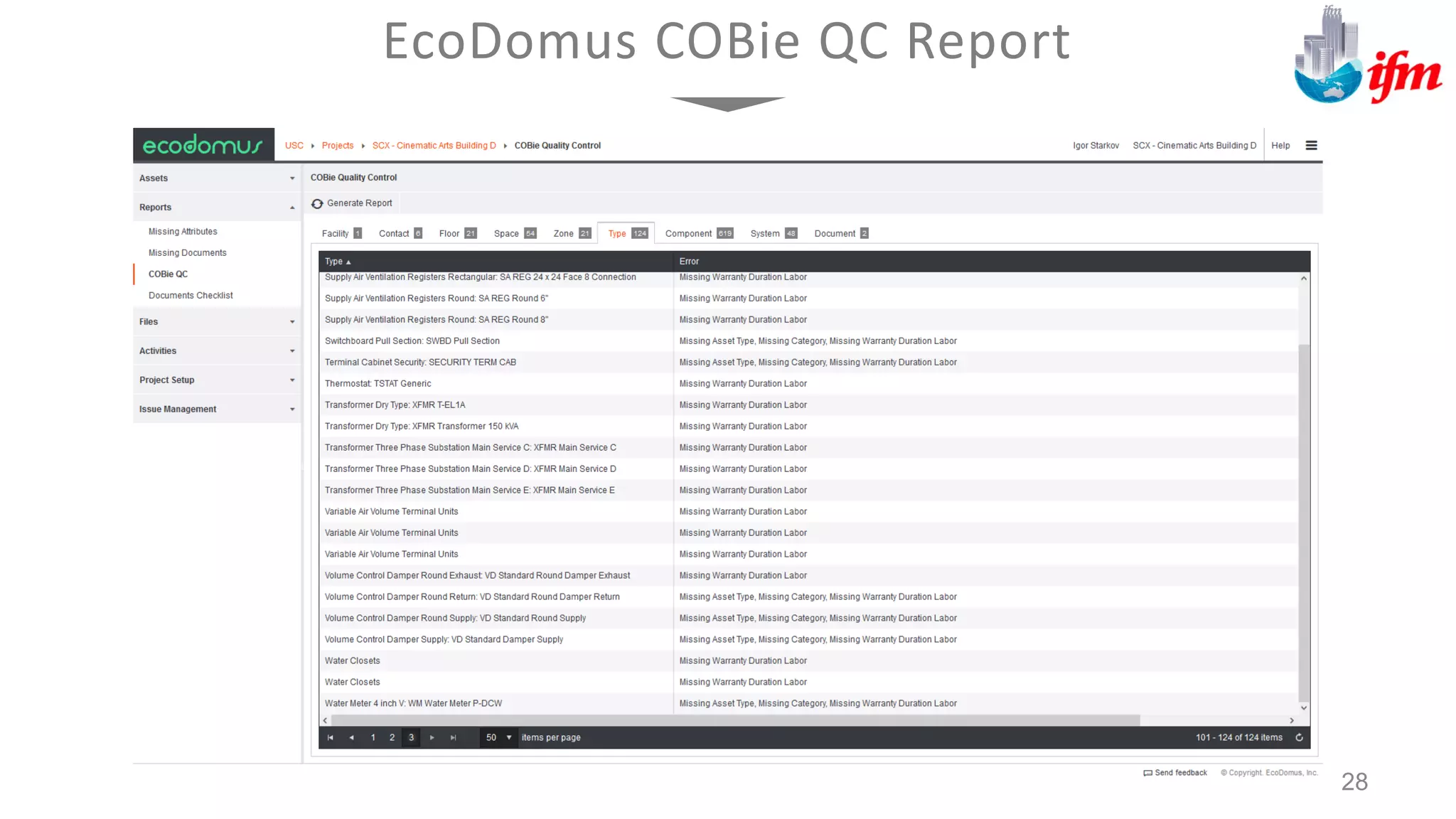The height and width of the screenshot is (819, 1456).
Task: Switch to the Contact tab
Action: 400,234
